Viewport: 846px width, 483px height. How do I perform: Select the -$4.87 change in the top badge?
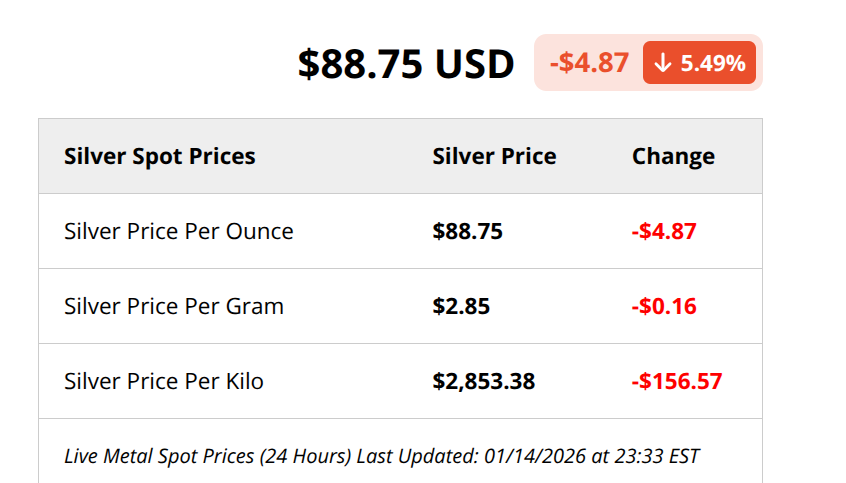[x=589, y=63]
